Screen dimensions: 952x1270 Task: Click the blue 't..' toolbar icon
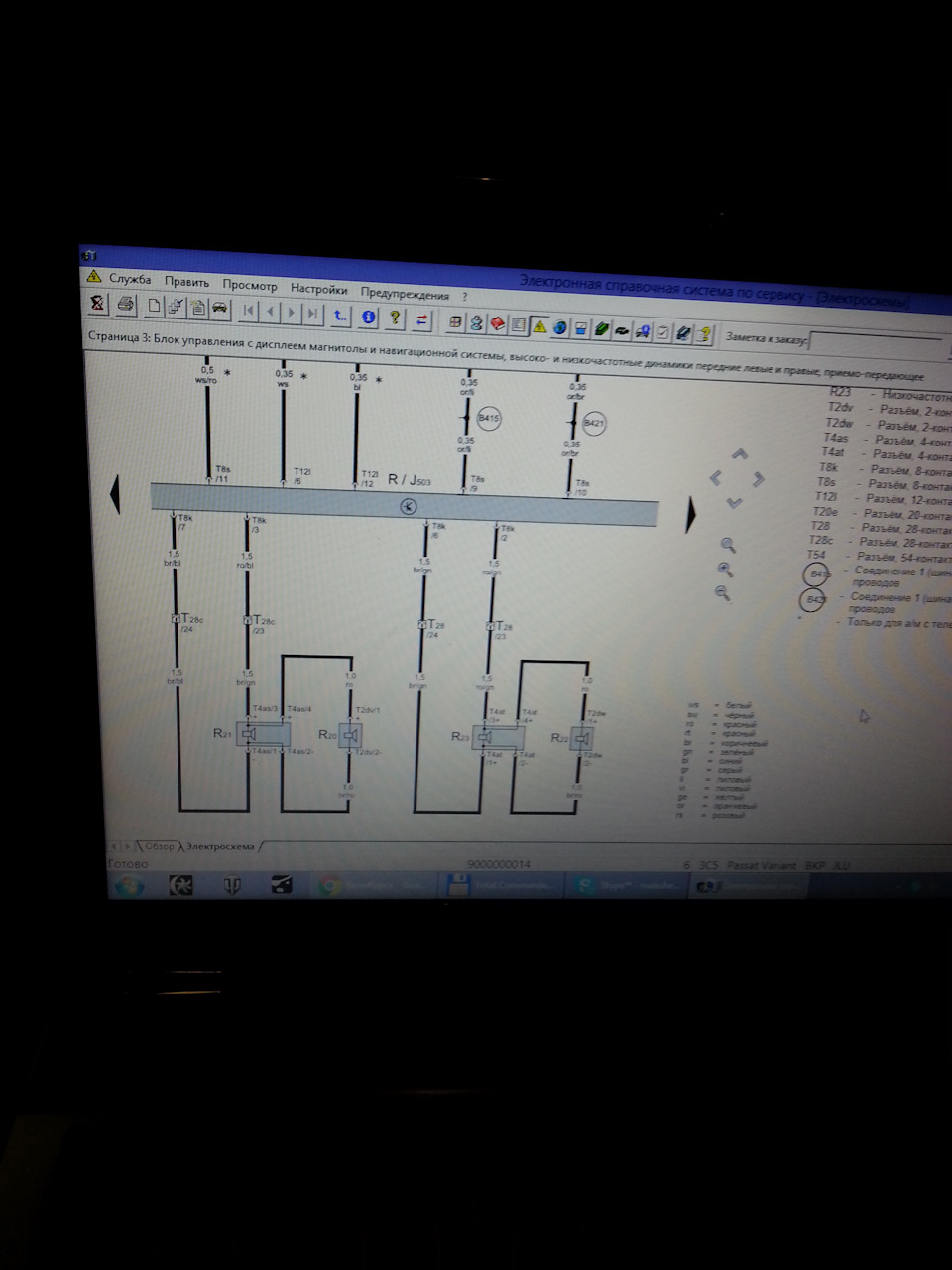(x=340, y=317)
